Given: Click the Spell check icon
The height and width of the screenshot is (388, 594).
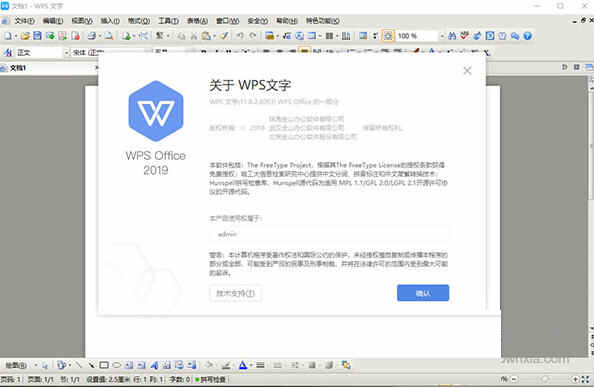Looking at the screenshot, I should 464,36.
